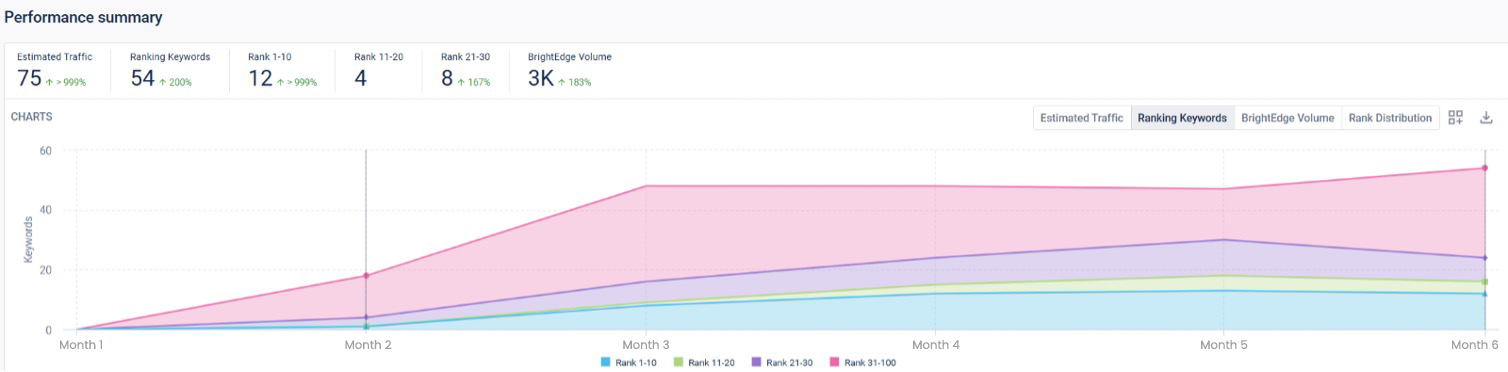Click the Month 2 pink data point
1508x372 pixels.
coord(366,276)
